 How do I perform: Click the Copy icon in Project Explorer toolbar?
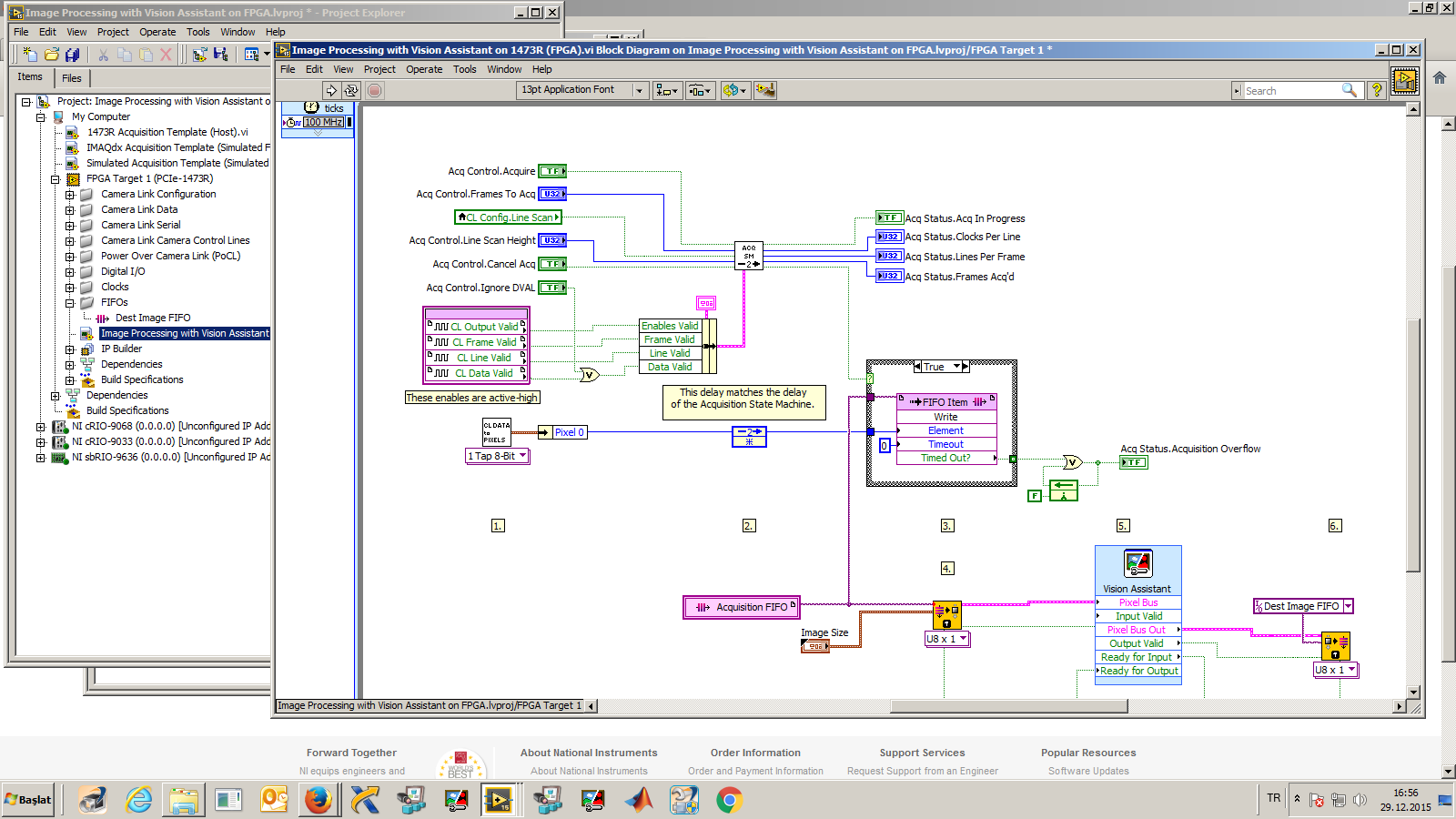(x=125, y=55)
